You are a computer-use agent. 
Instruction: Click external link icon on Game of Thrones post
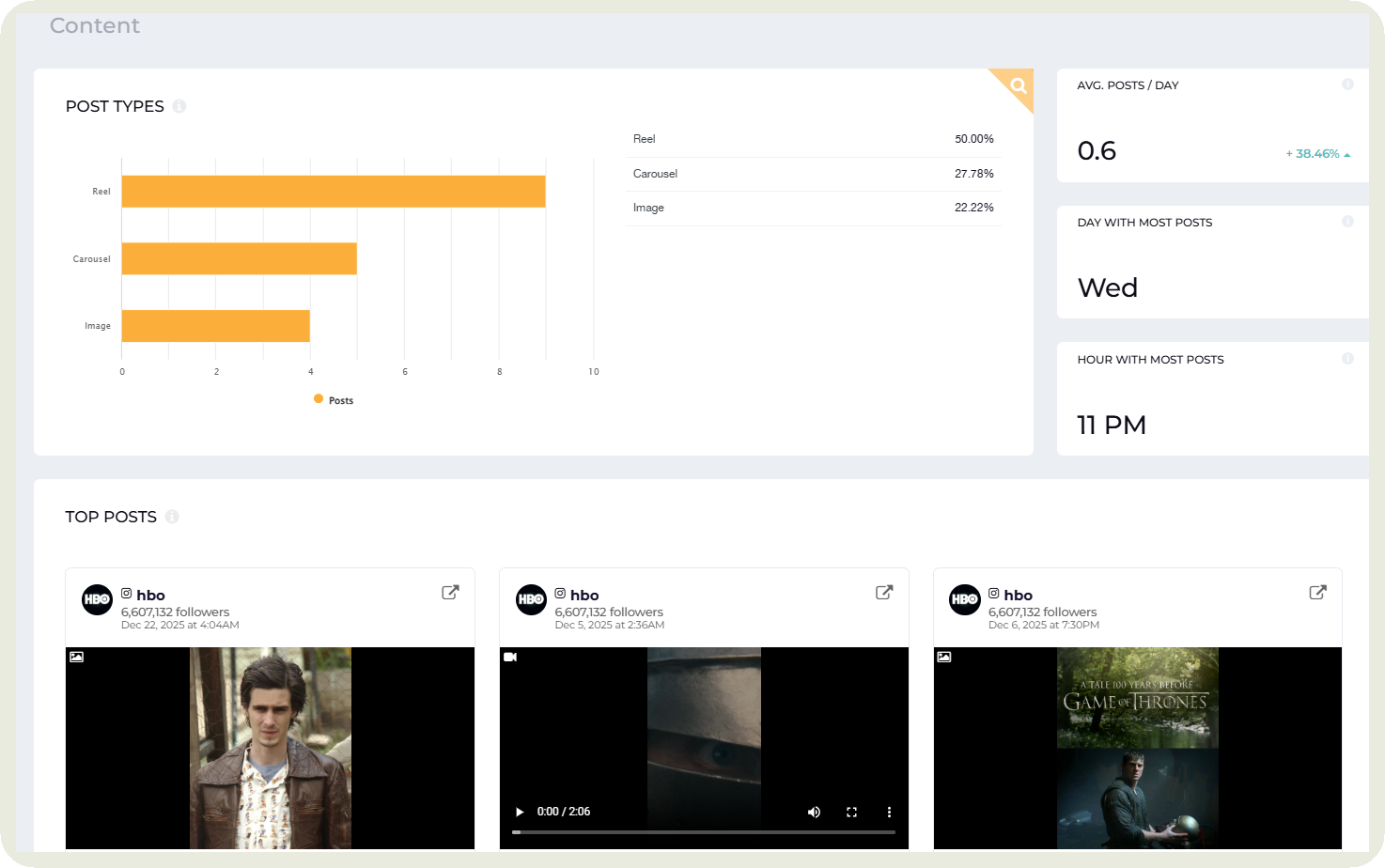click(1317, 592)
